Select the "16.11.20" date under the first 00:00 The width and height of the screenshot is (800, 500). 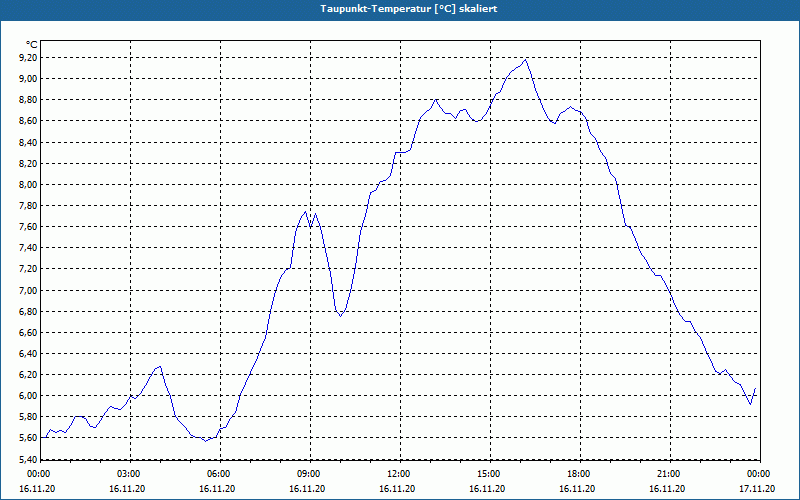pyautogui.click(x=37, y=489)
